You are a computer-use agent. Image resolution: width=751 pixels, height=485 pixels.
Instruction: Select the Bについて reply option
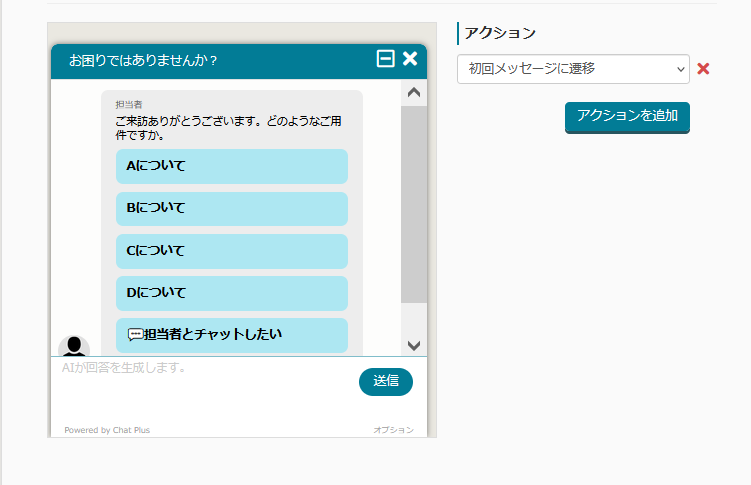pos(231,208)
